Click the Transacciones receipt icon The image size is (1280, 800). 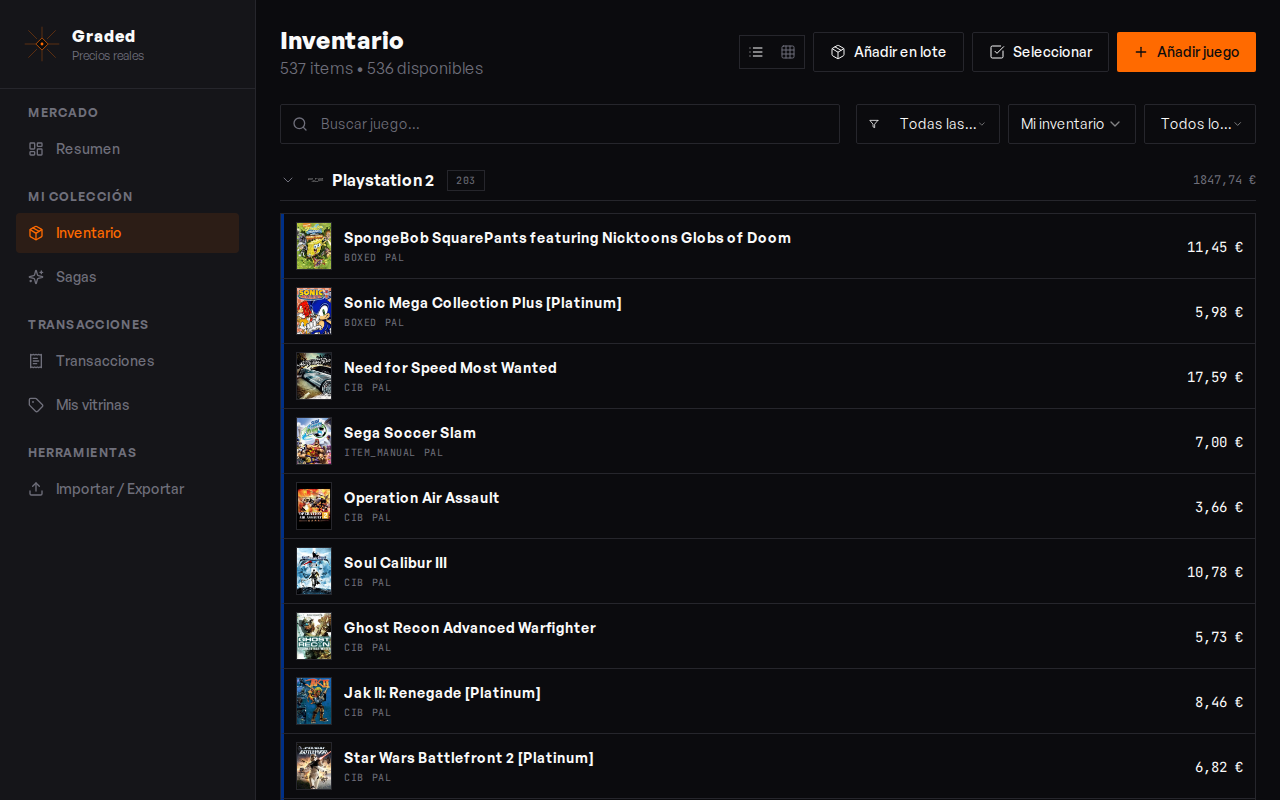click(36, 361)
